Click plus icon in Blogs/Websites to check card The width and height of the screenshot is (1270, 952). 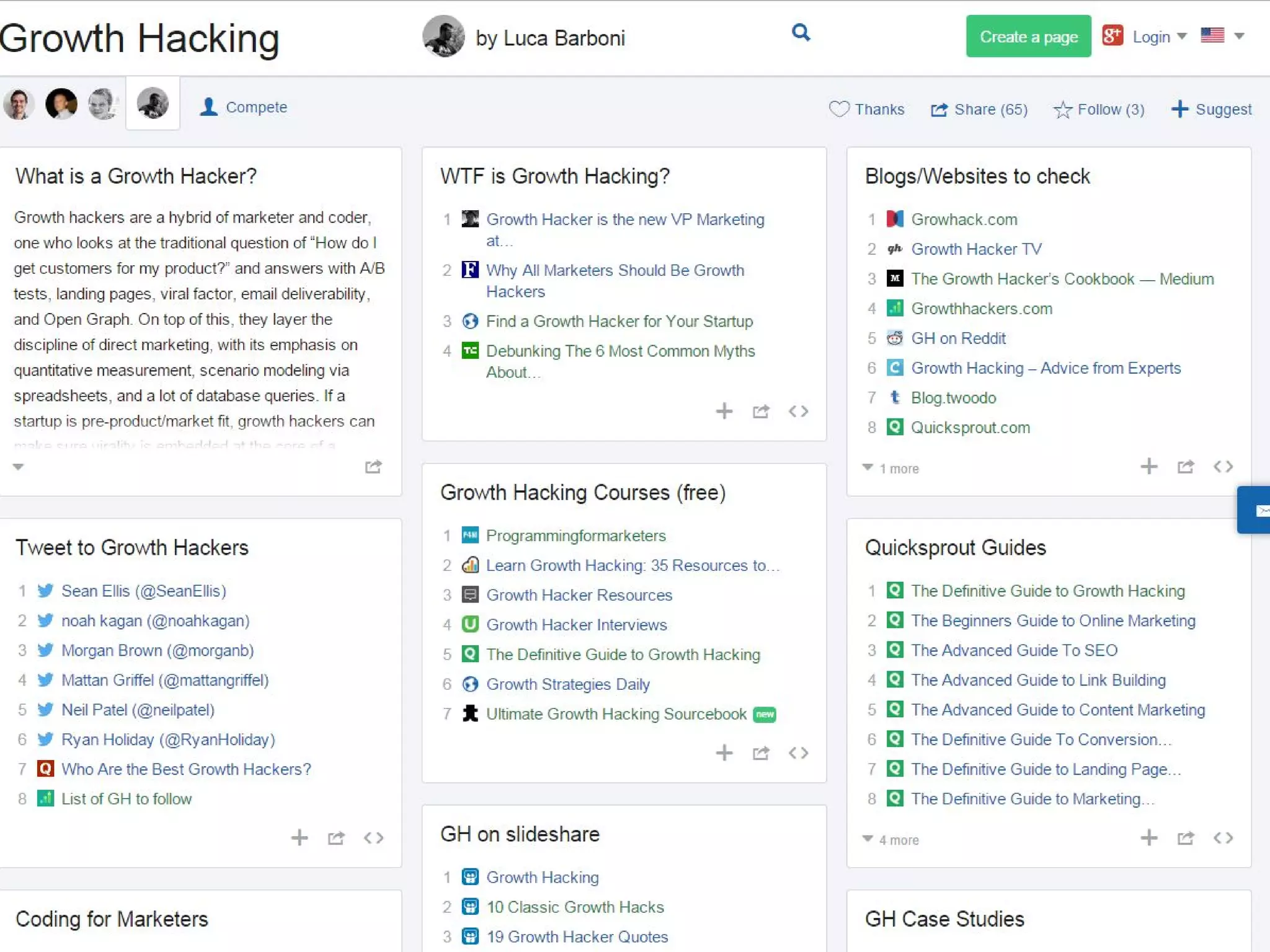click(x=1148, y=467)
